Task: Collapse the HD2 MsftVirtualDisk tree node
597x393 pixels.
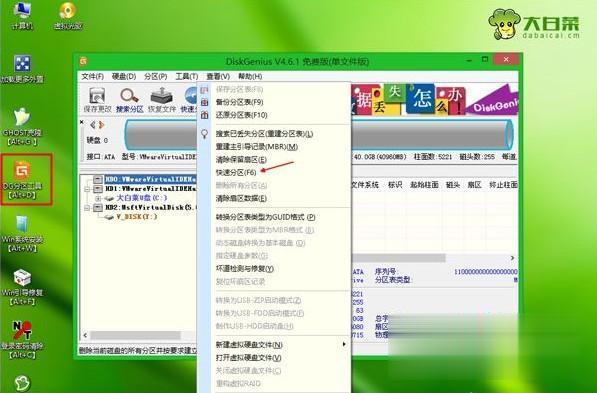Action: point(87,208)
